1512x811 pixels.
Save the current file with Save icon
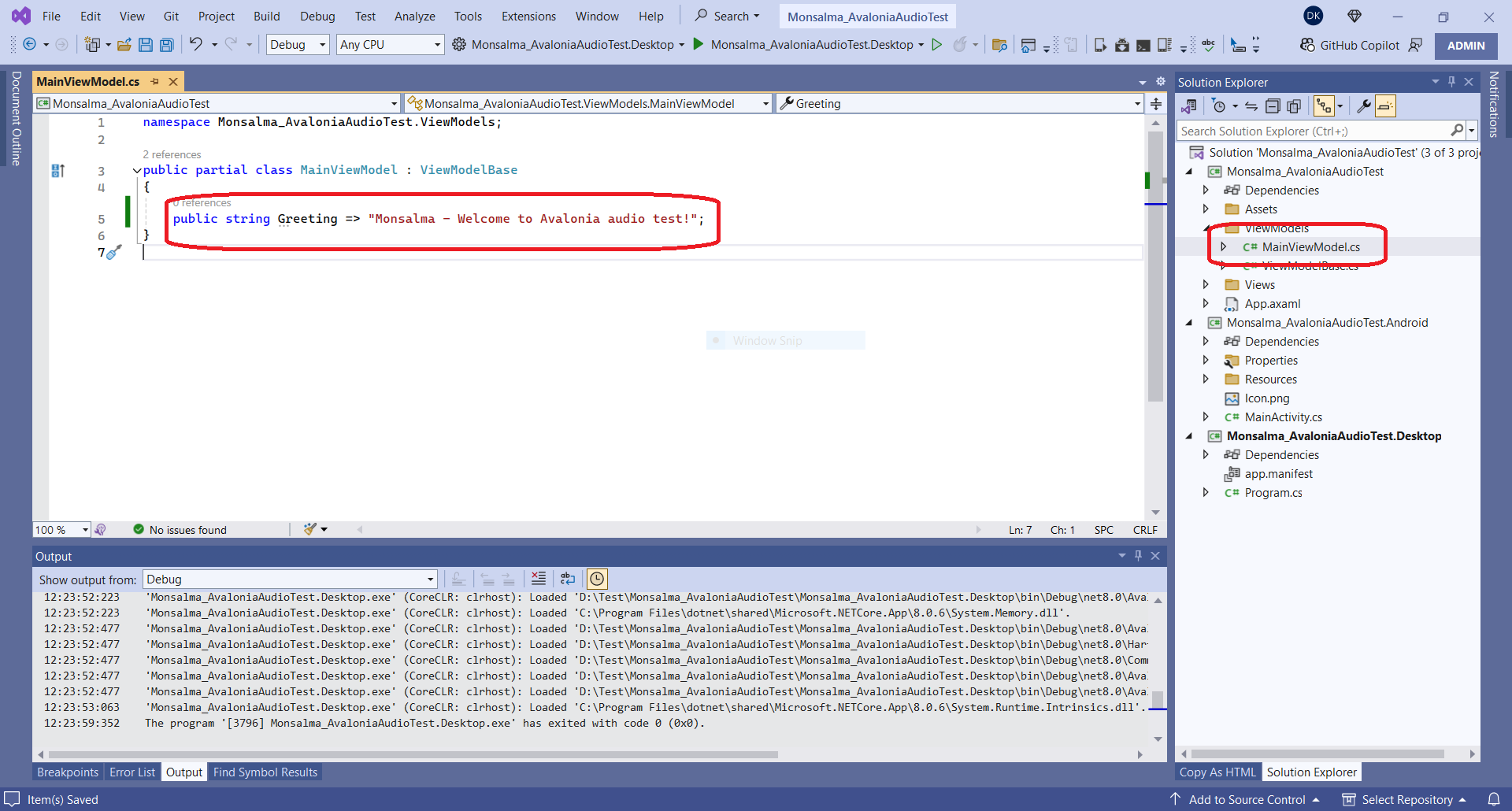(146, 45)
